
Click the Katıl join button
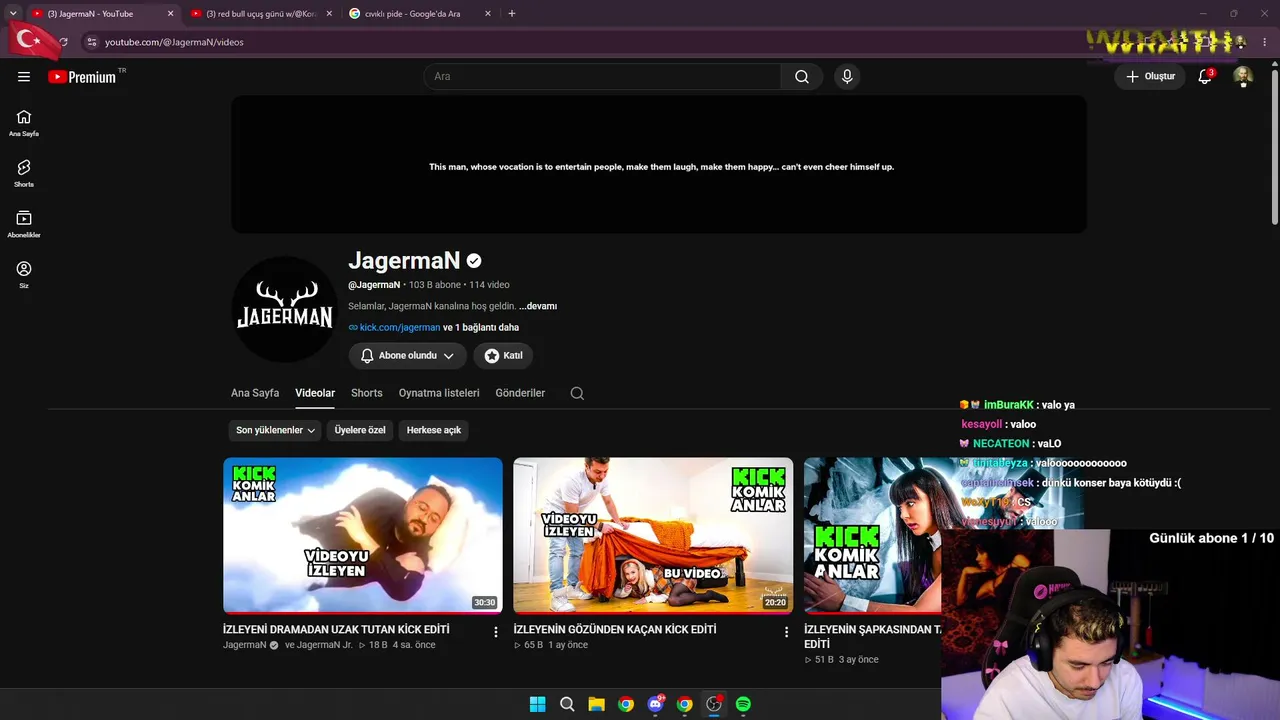tap(503, 355)
